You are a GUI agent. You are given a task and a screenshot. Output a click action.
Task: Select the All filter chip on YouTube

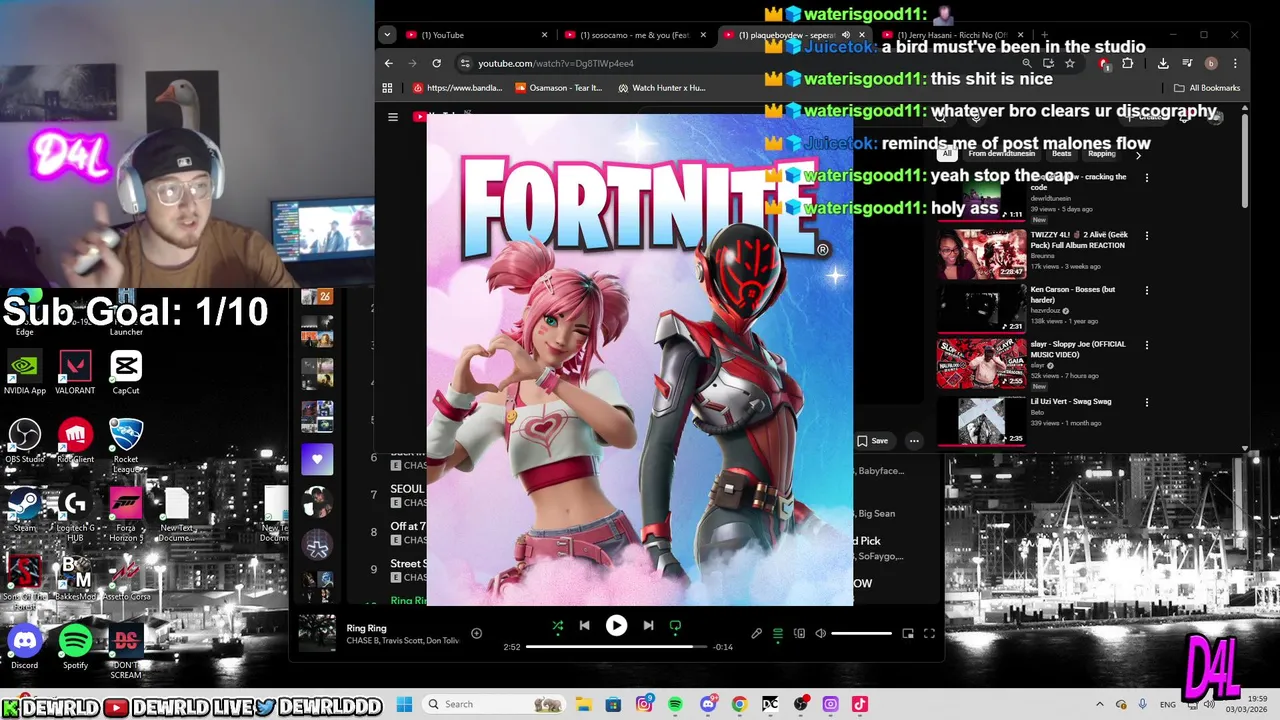point(947,154)
